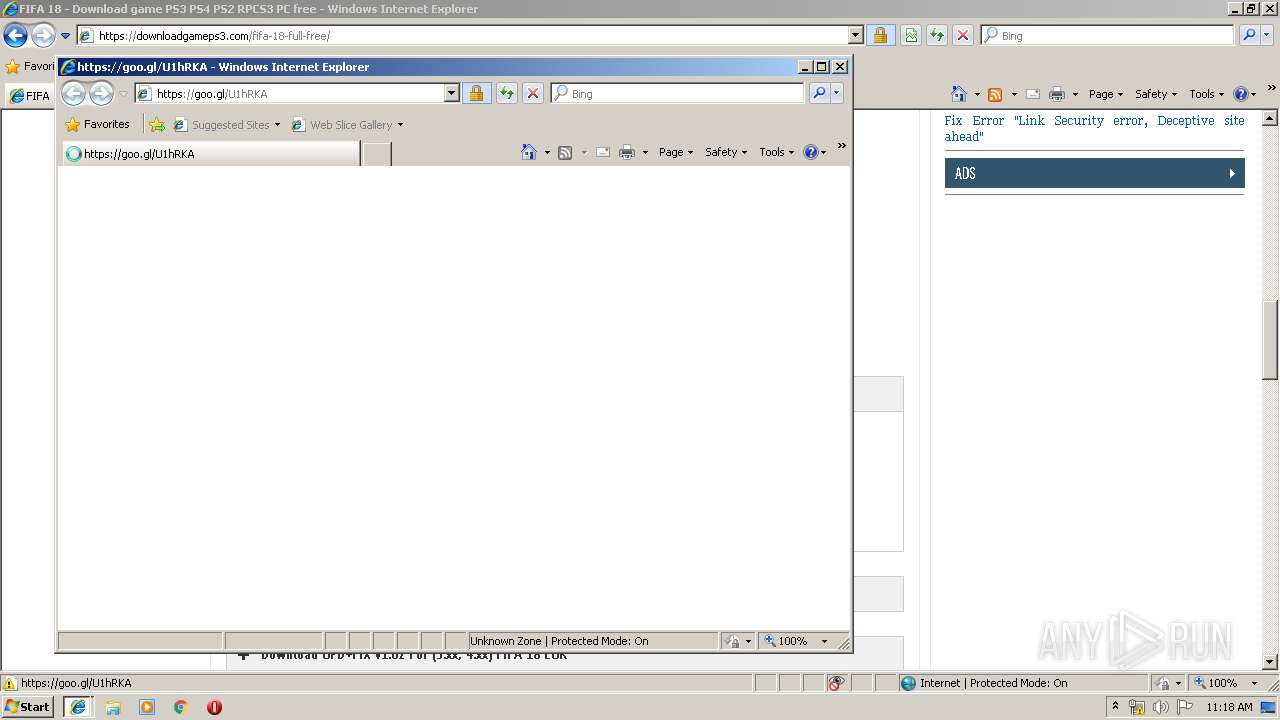Open the Tools menu in the popup window

click(777, 152)
